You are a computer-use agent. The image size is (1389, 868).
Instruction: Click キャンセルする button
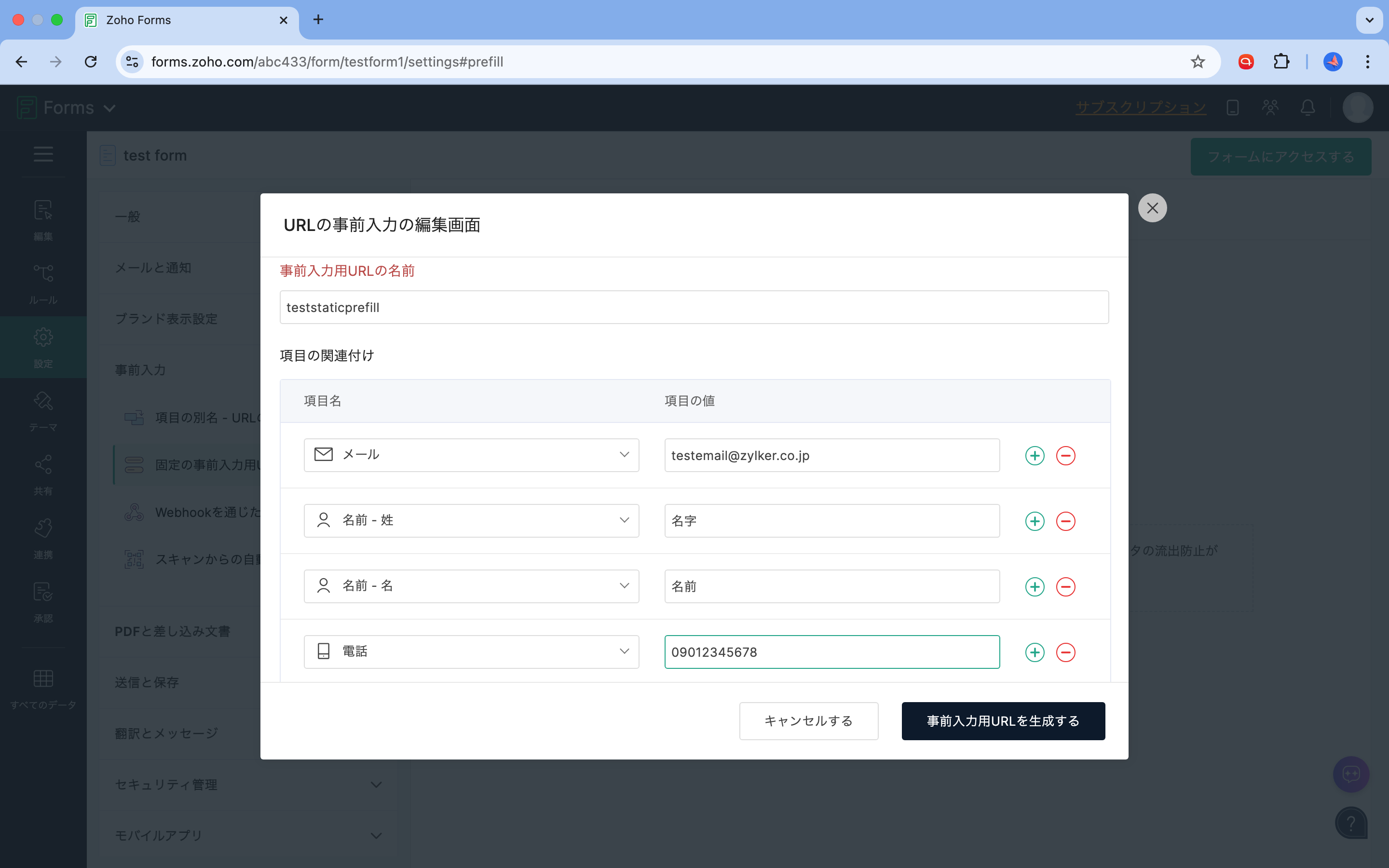pos(808,720)
